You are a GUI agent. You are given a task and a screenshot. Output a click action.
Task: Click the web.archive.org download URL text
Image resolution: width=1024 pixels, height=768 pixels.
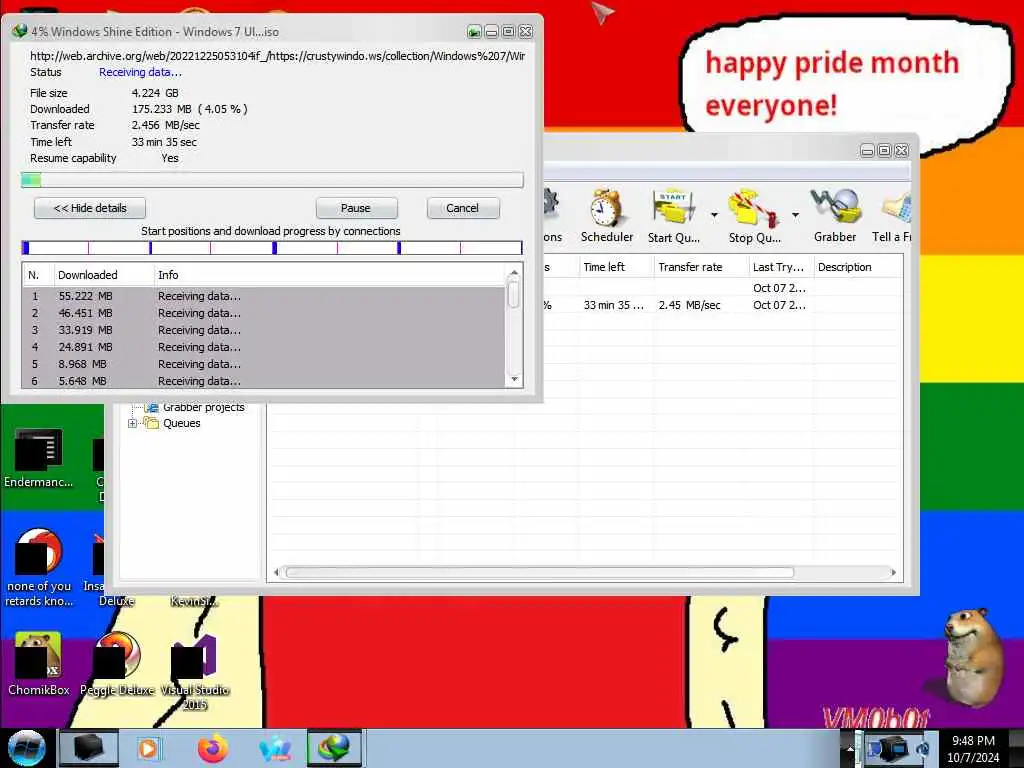(278, 56)
